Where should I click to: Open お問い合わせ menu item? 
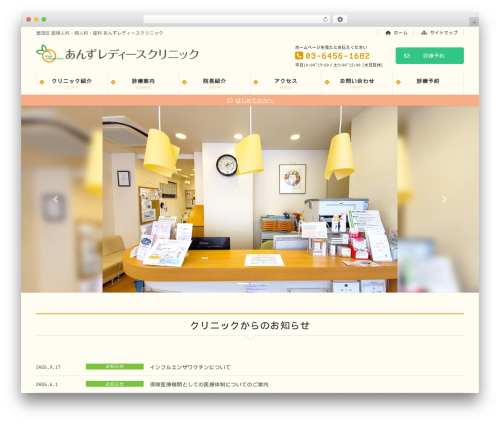click(357, 83)
